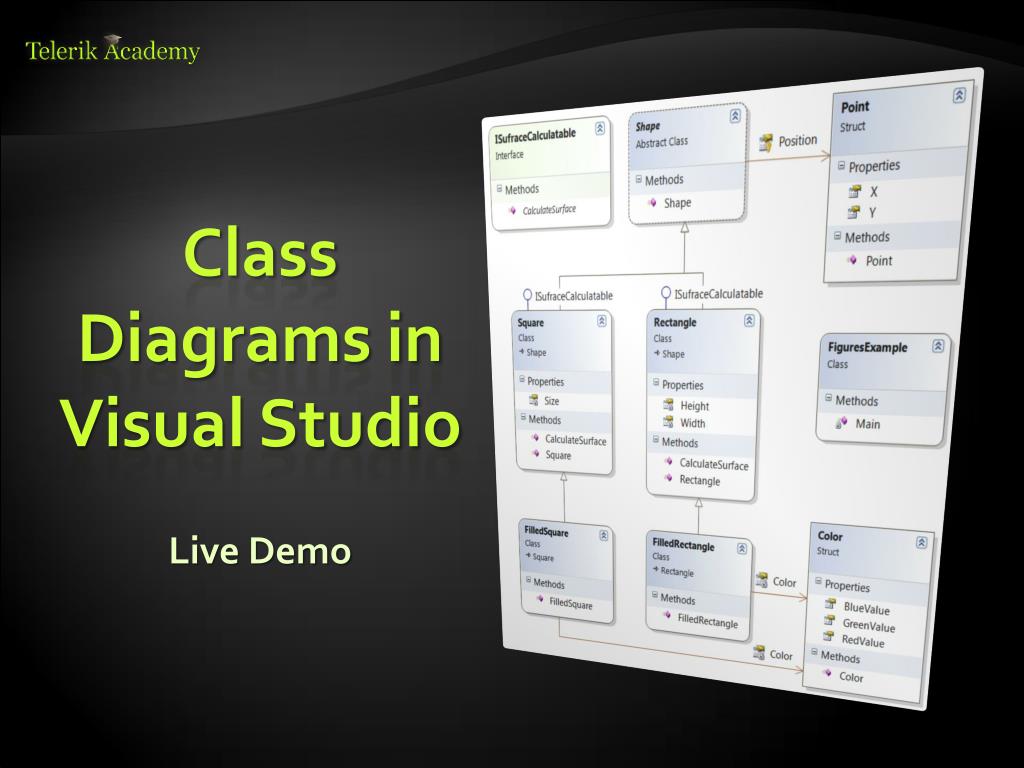Collapse the Shape abstract class box chevron

tap(735, 116)
